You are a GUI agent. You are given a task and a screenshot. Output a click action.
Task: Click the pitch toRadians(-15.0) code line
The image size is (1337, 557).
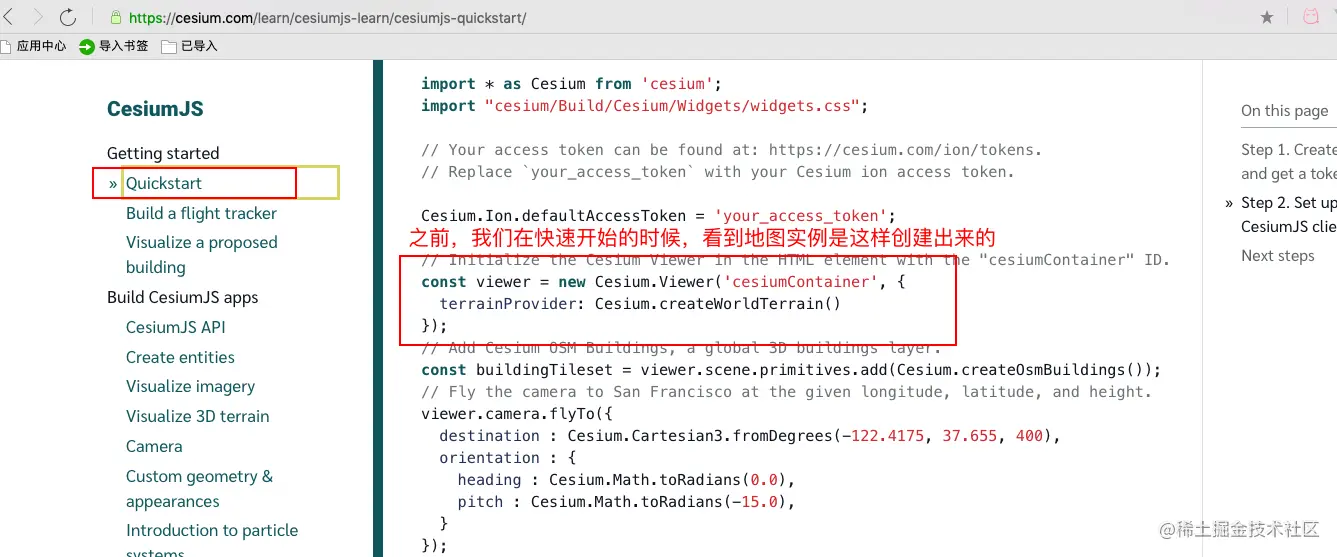point(626,502)
